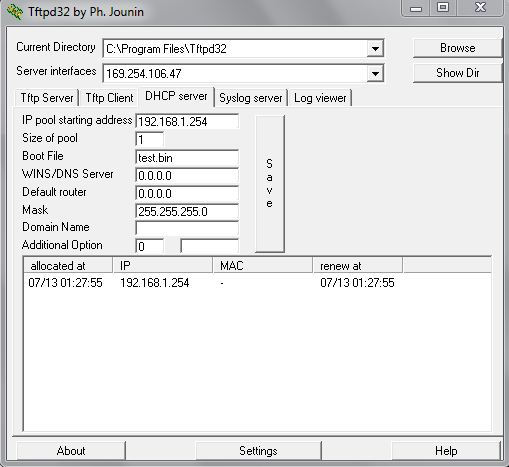Viewport: 509px width, 467px height.
Task: Select the 192.168.1.254 lease row
Action: (257, 283)
